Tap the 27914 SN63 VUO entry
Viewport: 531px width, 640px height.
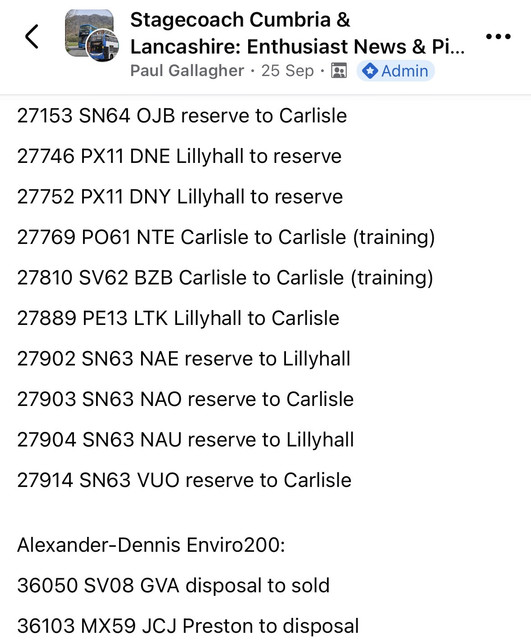point(184,480)
